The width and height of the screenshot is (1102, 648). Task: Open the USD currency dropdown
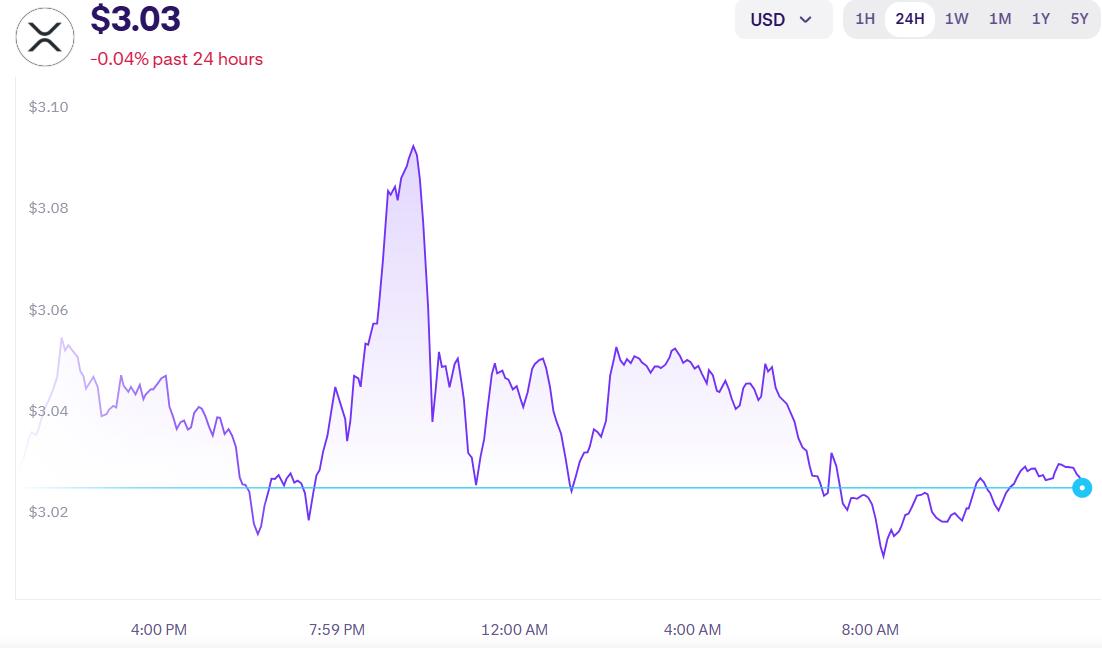coord(782,19)
